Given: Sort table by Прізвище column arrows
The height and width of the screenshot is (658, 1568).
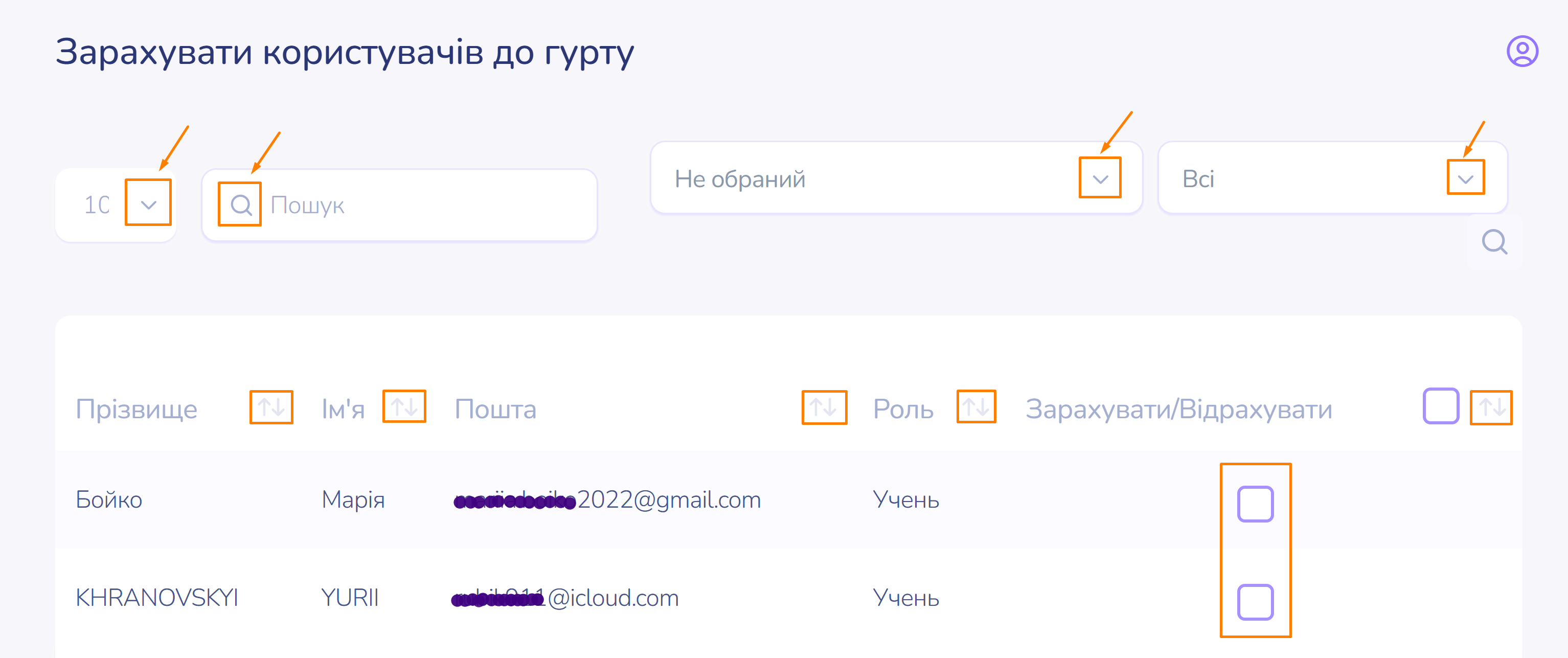Looking at the screenshot, I should (x=271, y=407).
